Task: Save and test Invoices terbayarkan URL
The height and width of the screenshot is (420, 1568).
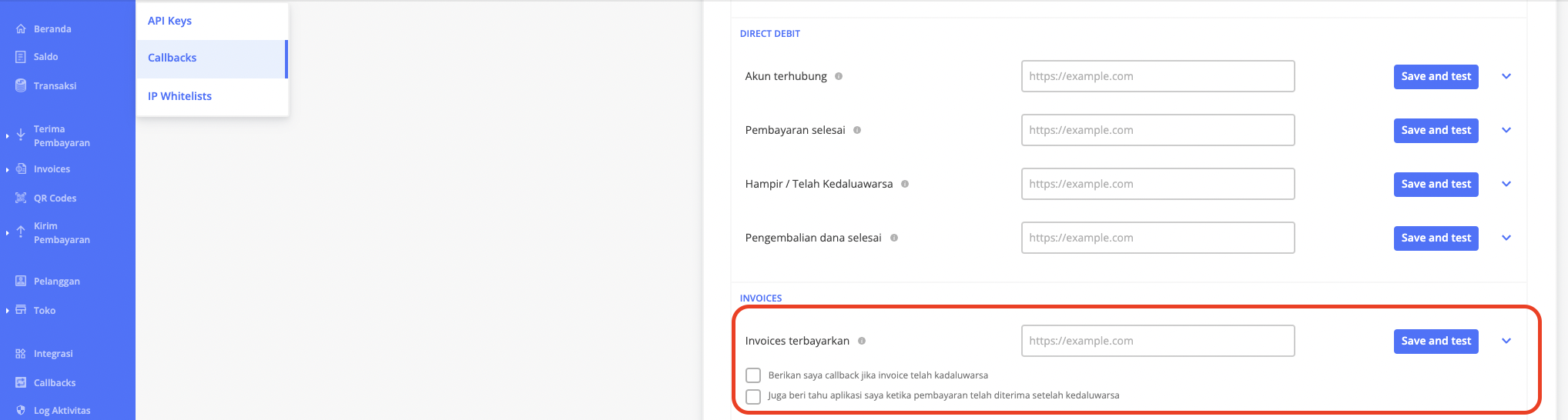Action: coord(1436,341)
